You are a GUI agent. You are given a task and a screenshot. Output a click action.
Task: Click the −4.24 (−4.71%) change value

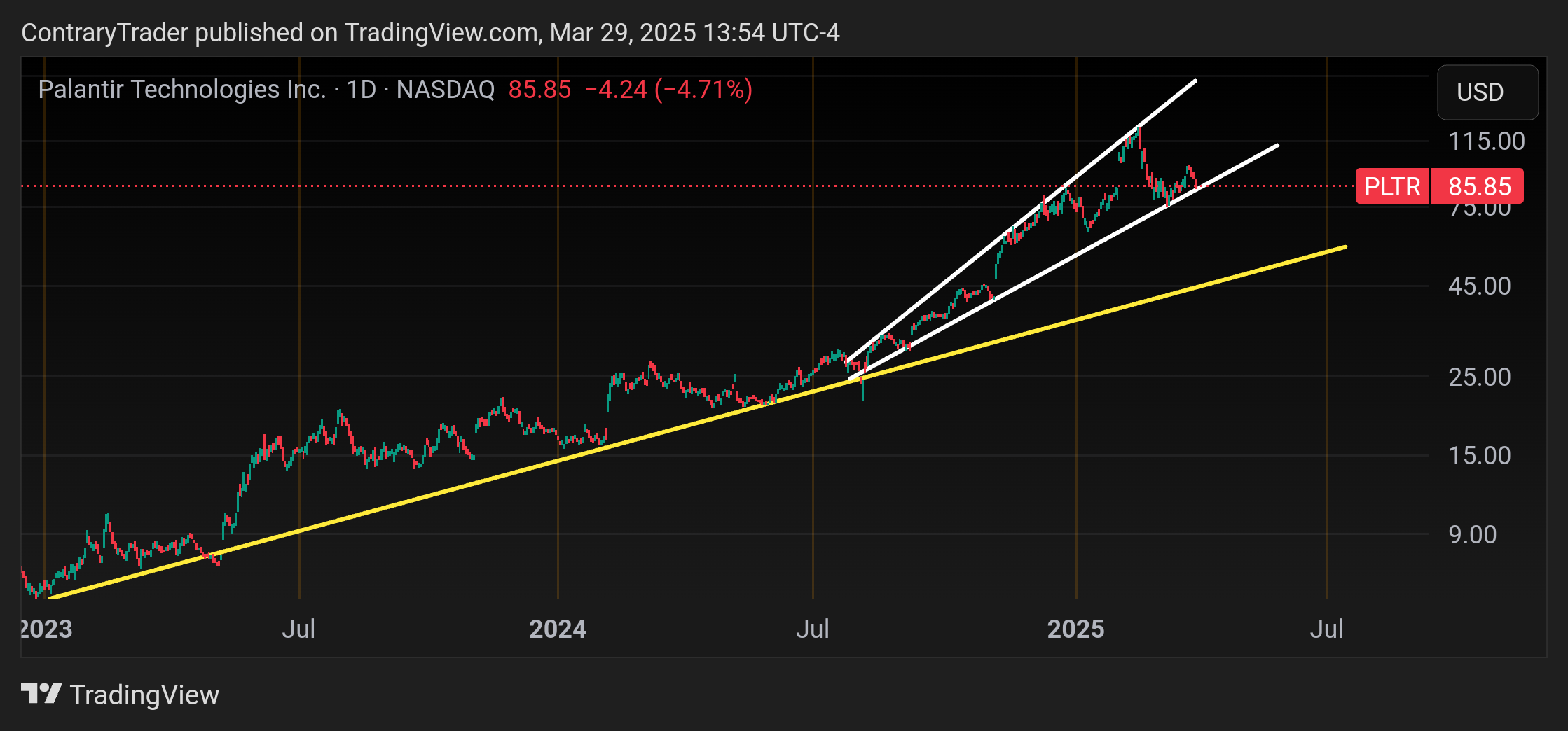tap(668, 90)
